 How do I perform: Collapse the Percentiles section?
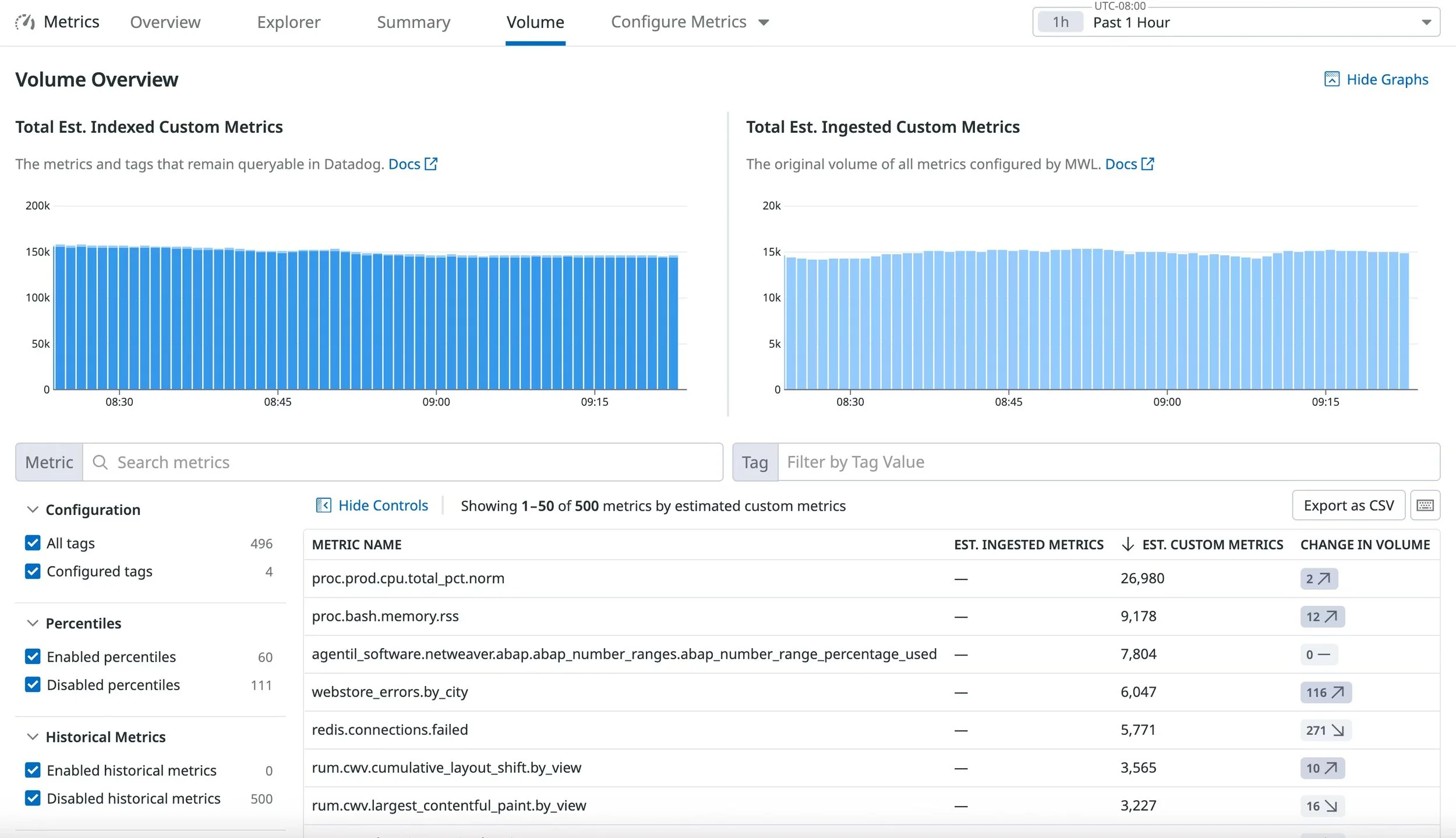tap(33, 623)
